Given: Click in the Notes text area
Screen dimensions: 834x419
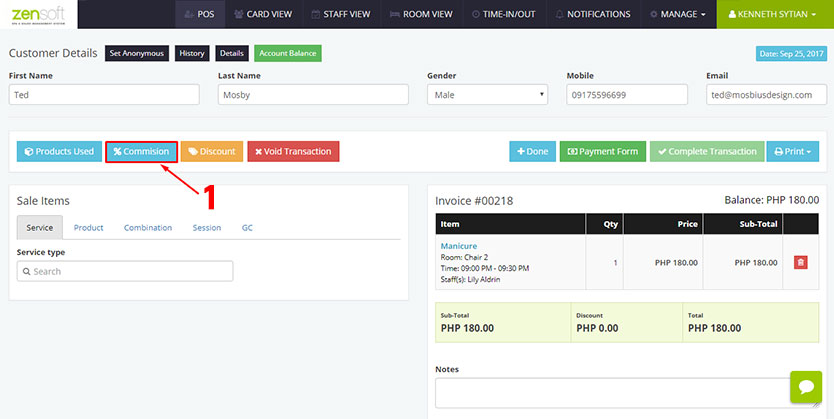Looking at the screenshot, I should point(628,393).
